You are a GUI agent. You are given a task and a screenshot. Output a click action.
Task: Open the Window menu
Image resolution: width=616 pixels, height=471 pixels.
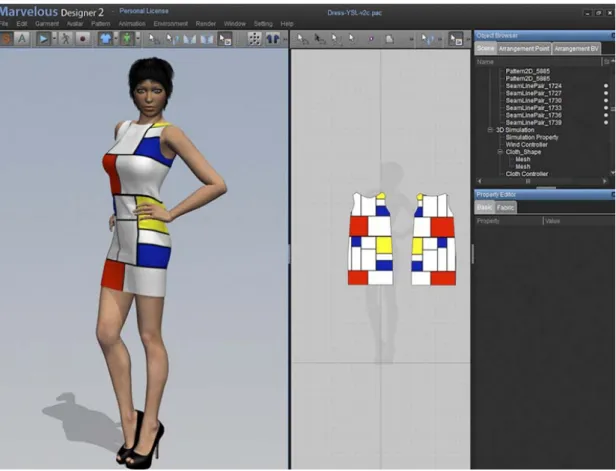tap(235, 24)
